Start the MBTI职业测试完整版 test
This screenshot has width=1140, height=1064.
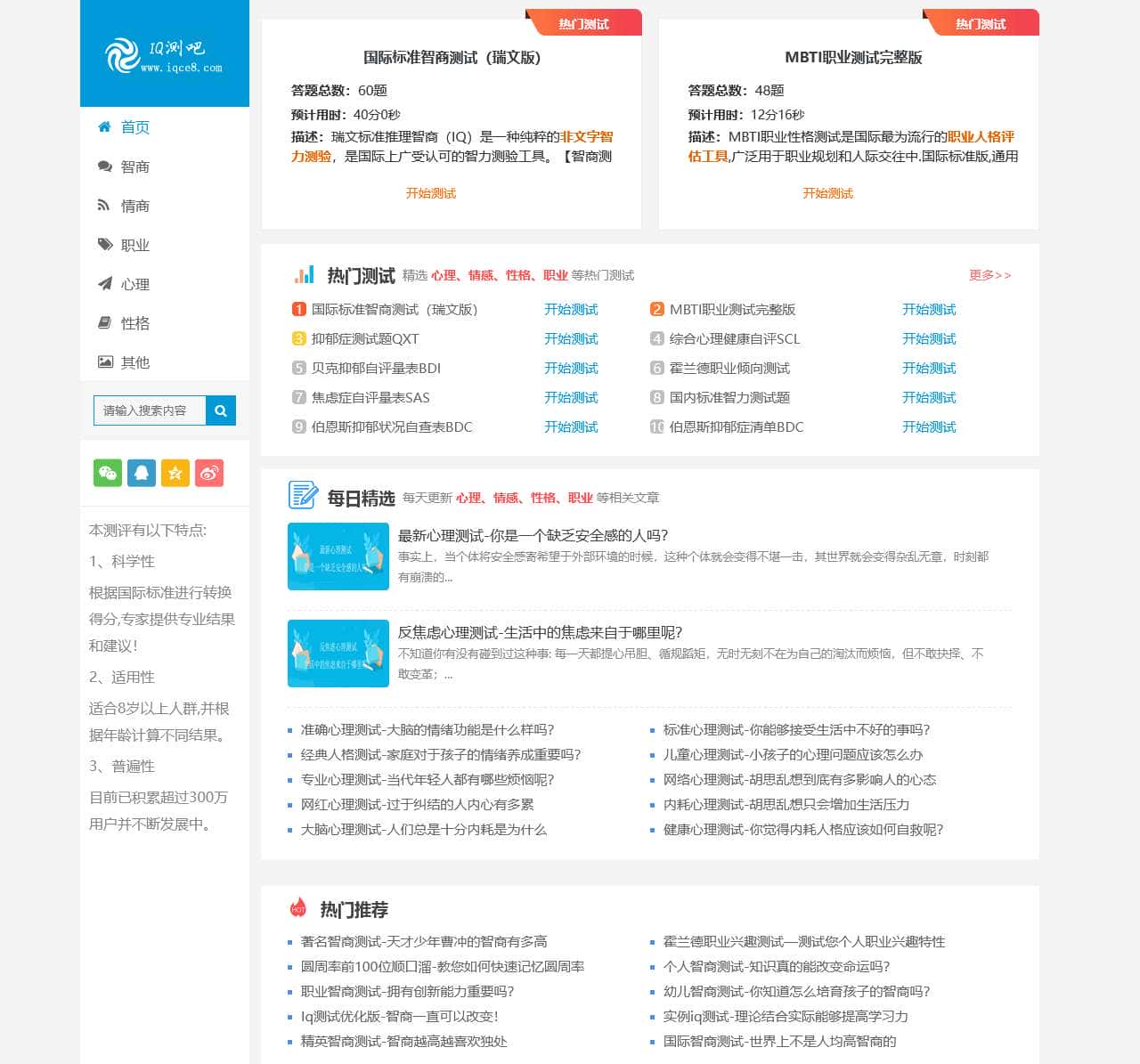coord(827,193)
